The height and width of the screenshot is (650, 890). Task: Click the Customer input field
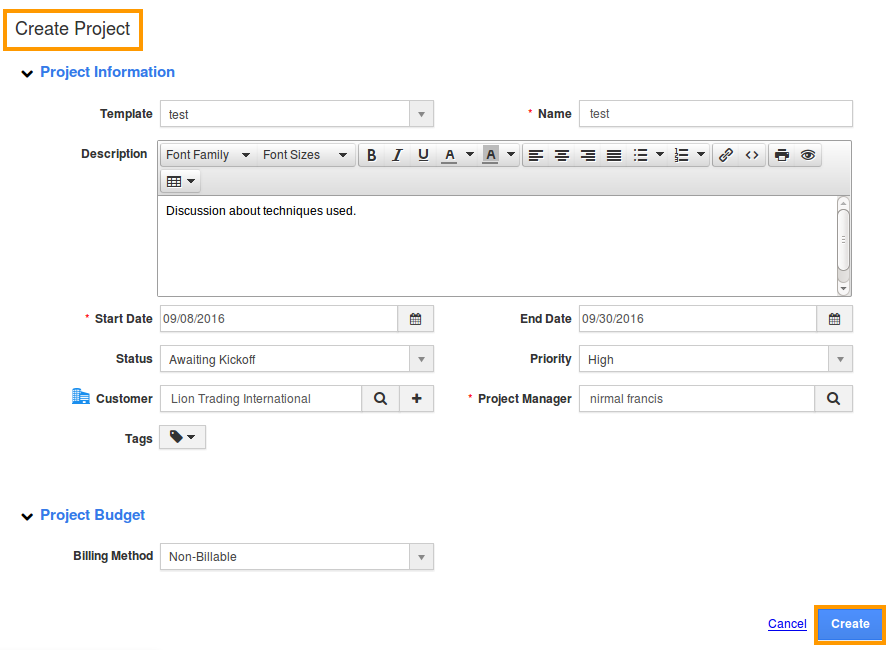tap(261, 399)
